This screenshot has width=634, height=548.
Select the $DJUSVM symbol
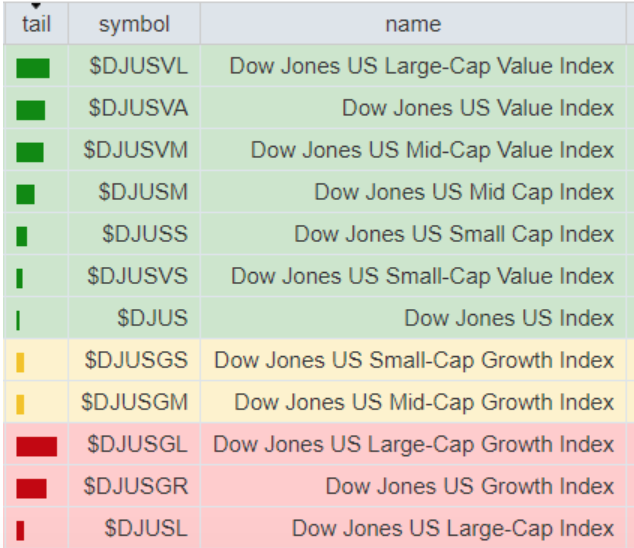pyautogui.click(x=136, y=151)
